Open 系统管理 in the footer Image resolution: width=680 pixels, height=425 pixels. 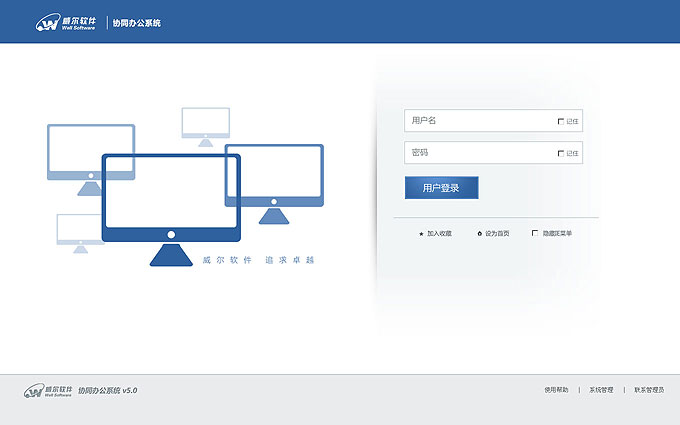(600, 390)
